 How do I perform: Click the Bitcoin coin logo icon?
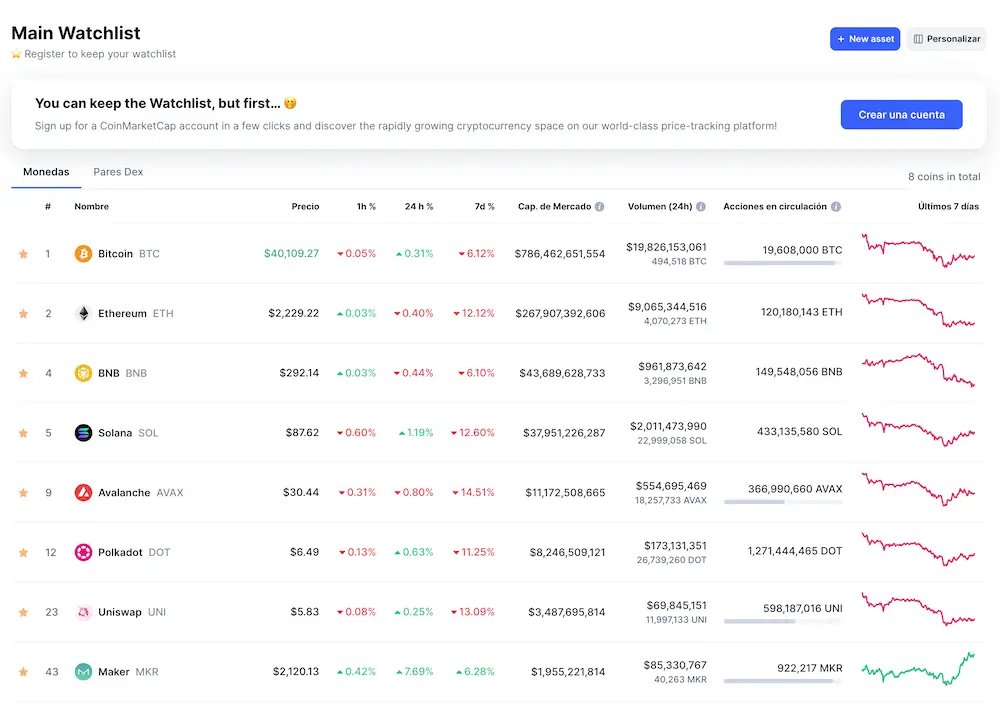coord(83,254)
